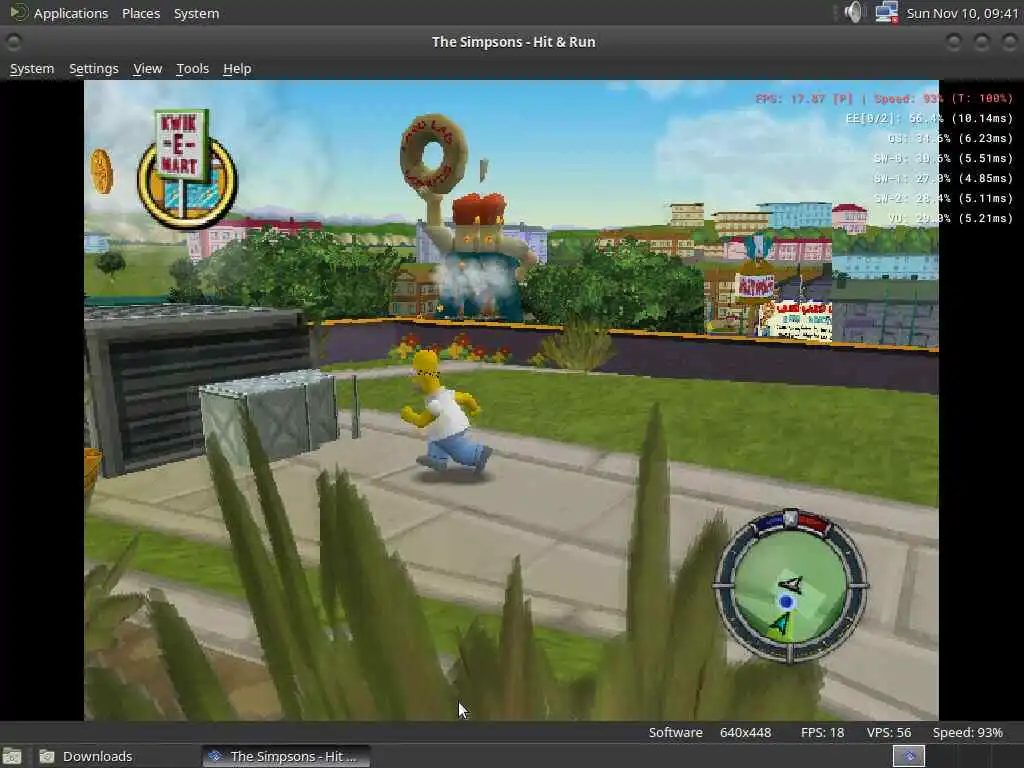Screen dimensions: 1024x768
Task: Open the top panel System menu
Action: click(x=197, y=13)
